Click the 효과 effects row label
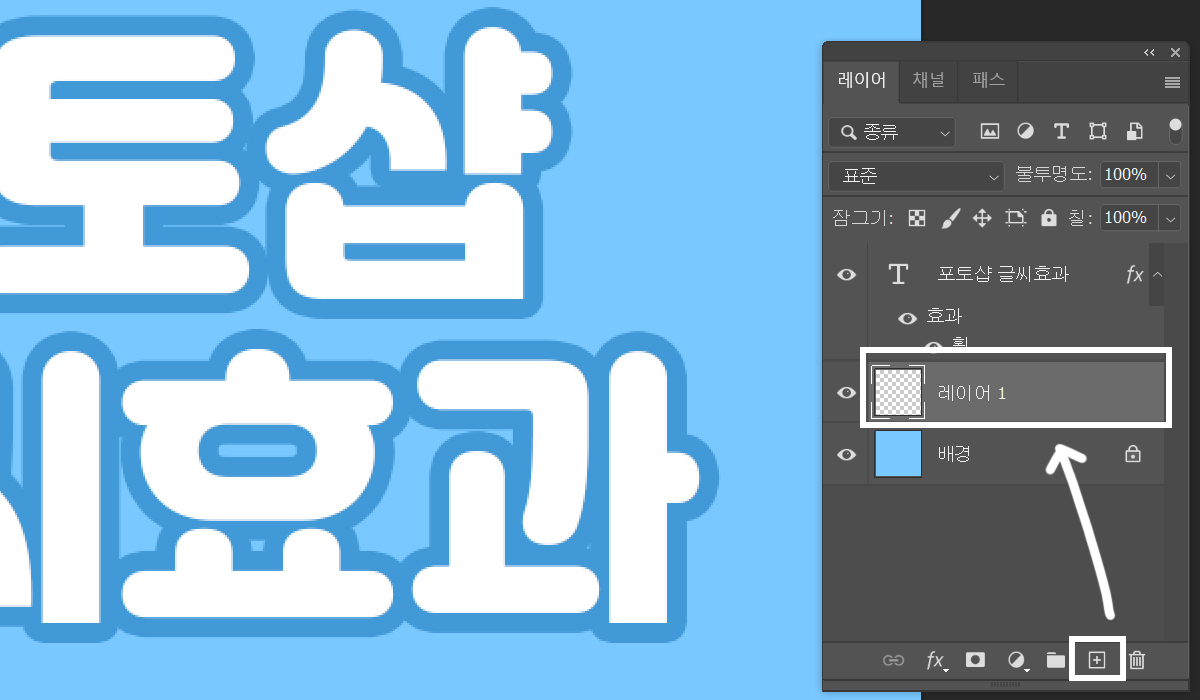 [x=944, y=316]
